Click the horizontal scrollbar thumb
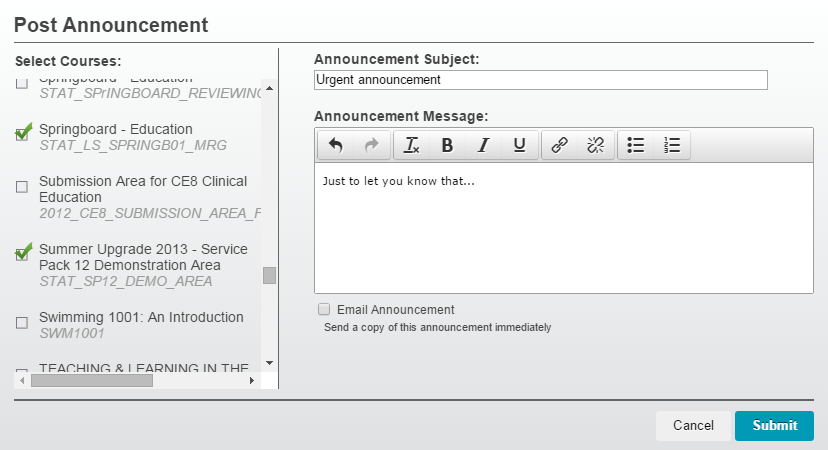This screenshot has height=450, width=828. [92, 380]
